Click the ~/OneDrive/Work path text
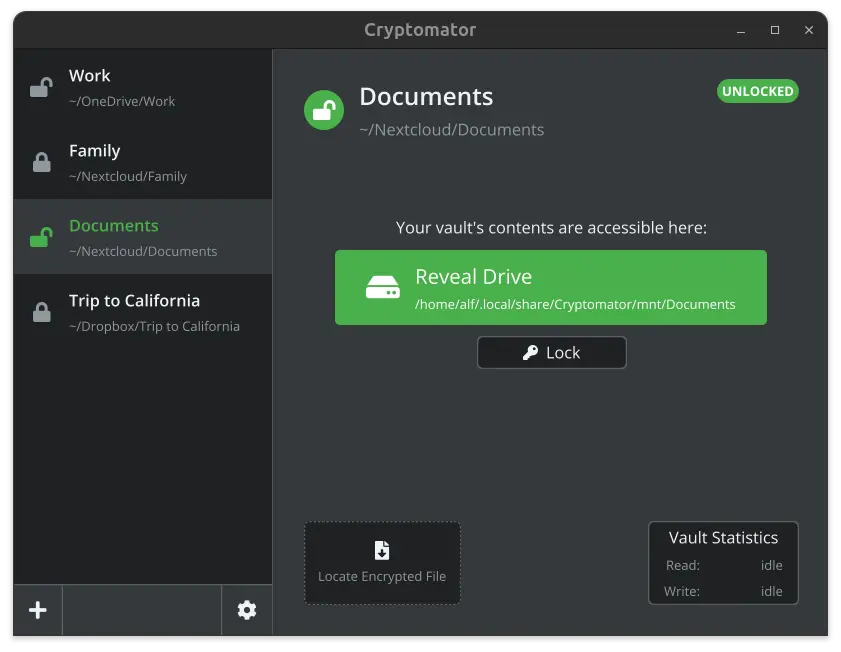The width and height of the screenshot is (841, 652). pyautogui.click(x=122, y=101)
